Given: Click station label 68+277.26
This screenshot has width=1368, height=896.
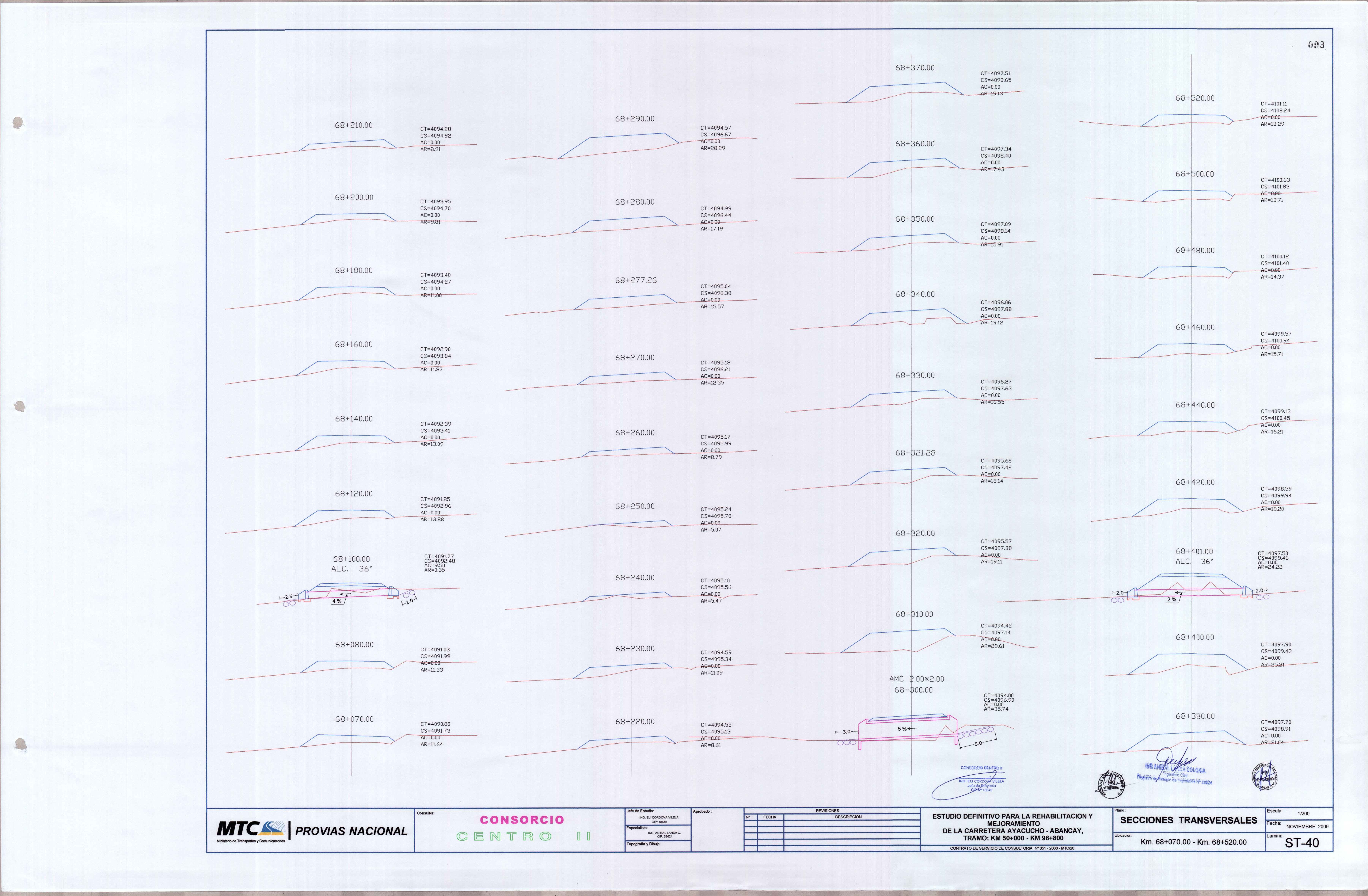Looking at the screenshot, I should [636, 280].
